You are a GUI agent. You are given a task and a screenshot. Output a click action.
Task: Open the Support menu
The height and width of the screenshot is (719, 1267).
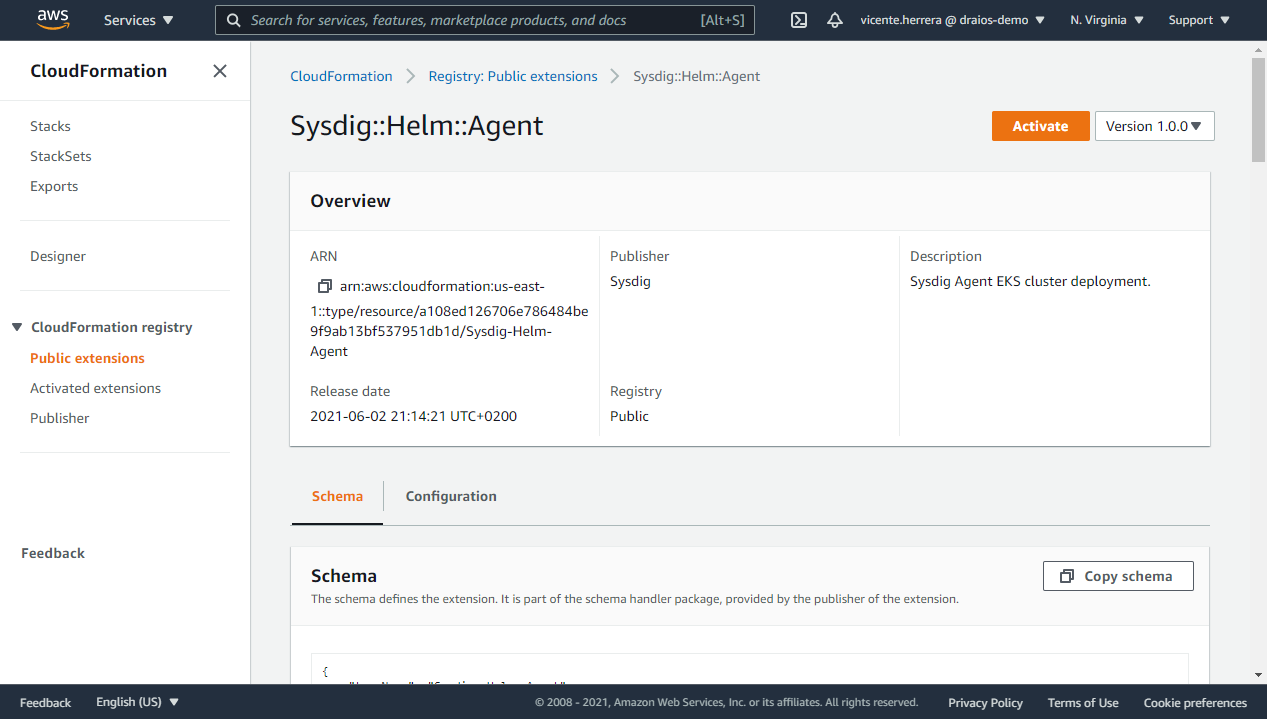coord(1197,19)
